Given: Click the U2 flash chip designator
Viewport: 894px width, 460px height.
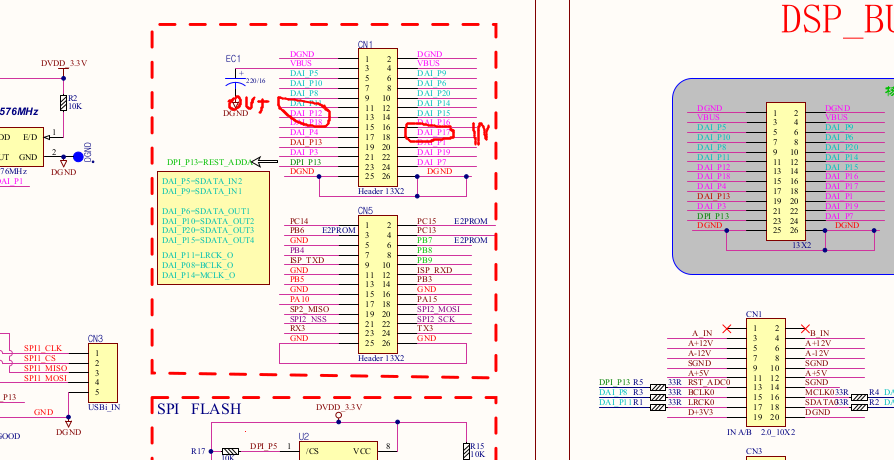Looking at the screenshot, I should (304, 437).
